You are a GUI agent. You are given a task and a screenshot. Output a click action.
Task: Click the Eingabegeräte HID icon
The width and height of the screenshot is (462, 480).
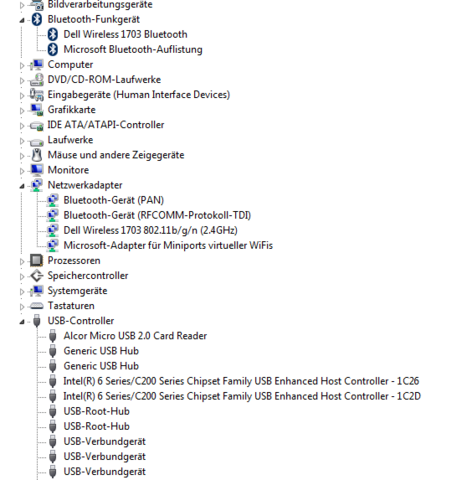37,95
